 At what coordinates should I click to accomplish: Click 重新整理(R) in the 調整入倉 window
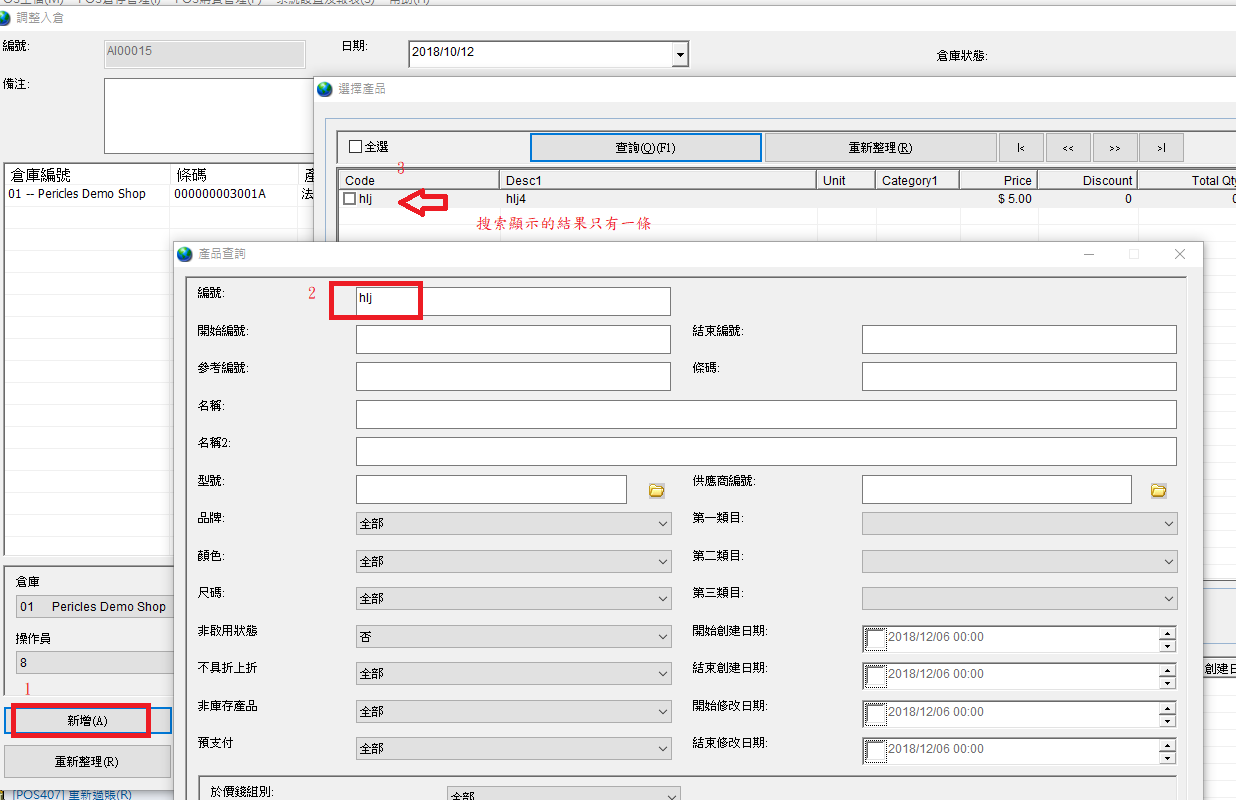(87, 761)
